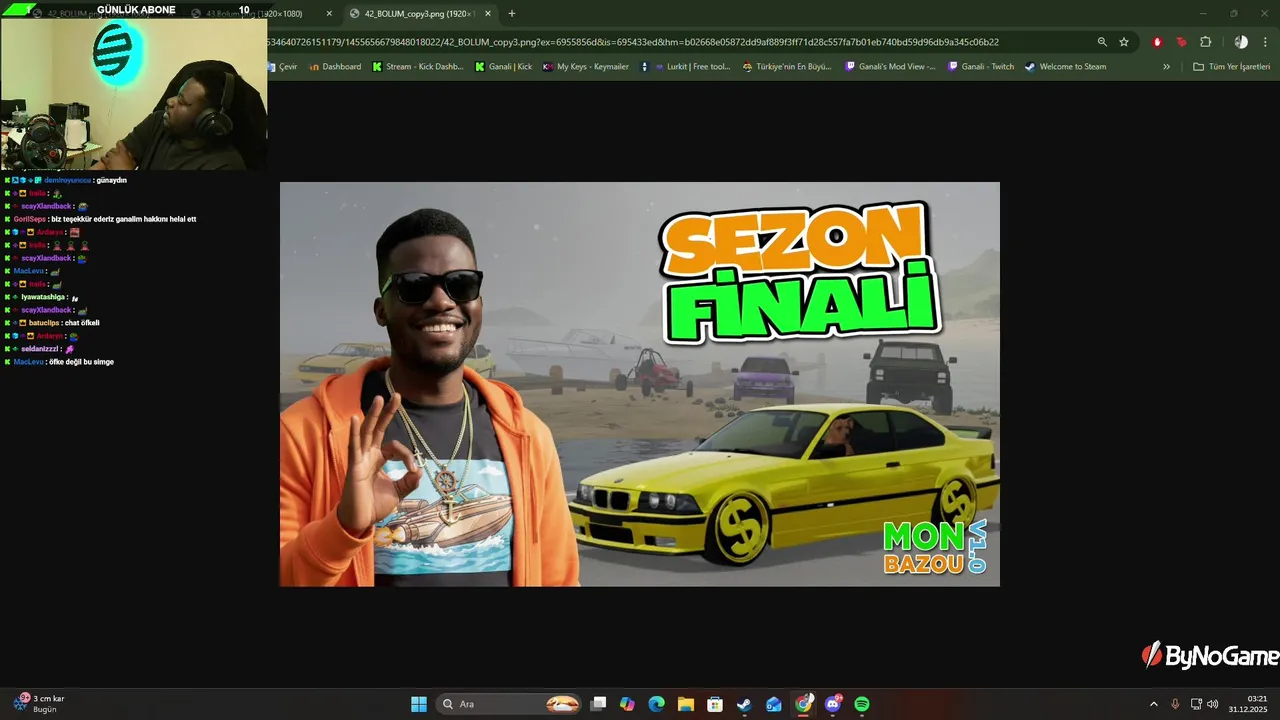Open the Windows Start menu
The height and width of the screenshot is (720, 1280).
point(419,704)
